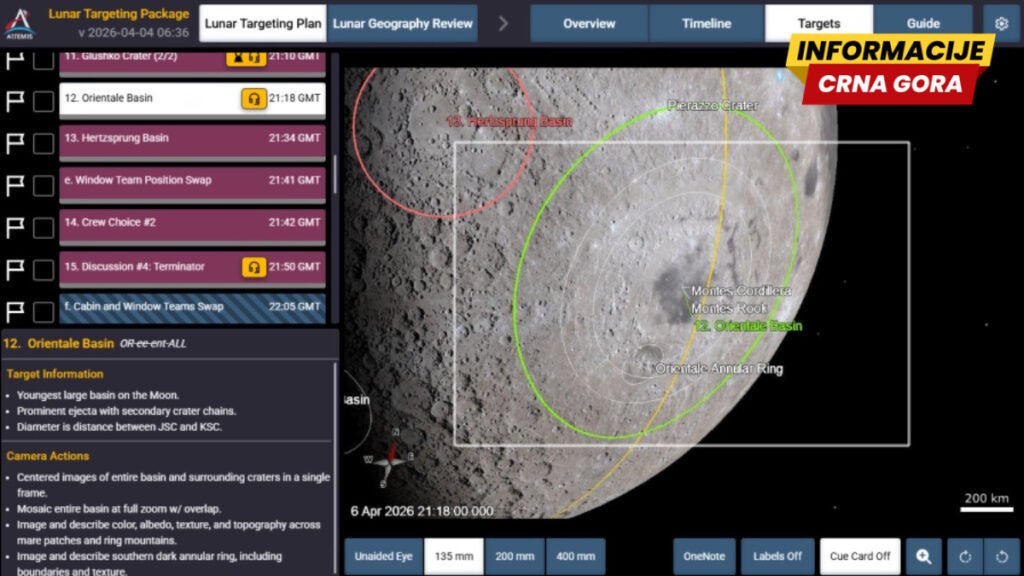Select the 400 mm lens button
The width and height of the screenshot is (1024, 576).
575,557
